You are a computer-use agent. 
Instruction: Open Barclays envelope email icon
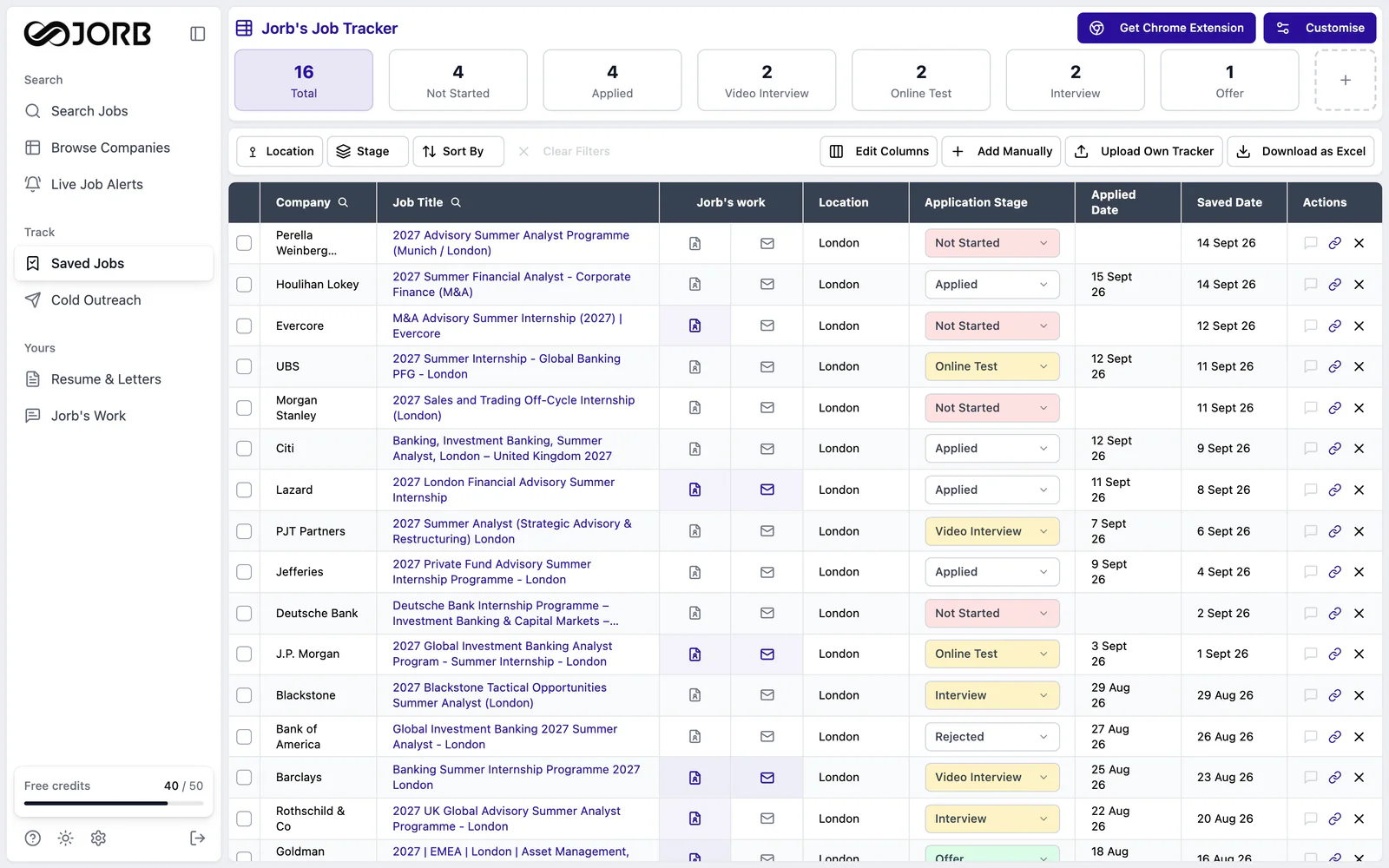767,778
